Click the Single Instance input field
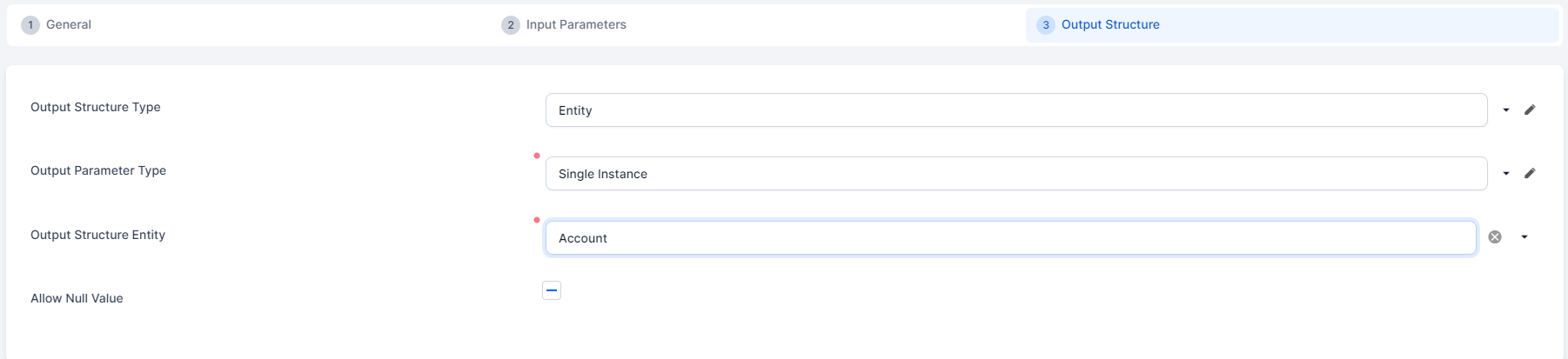This screenshot has height=359, width=1568. [1015, 174]
